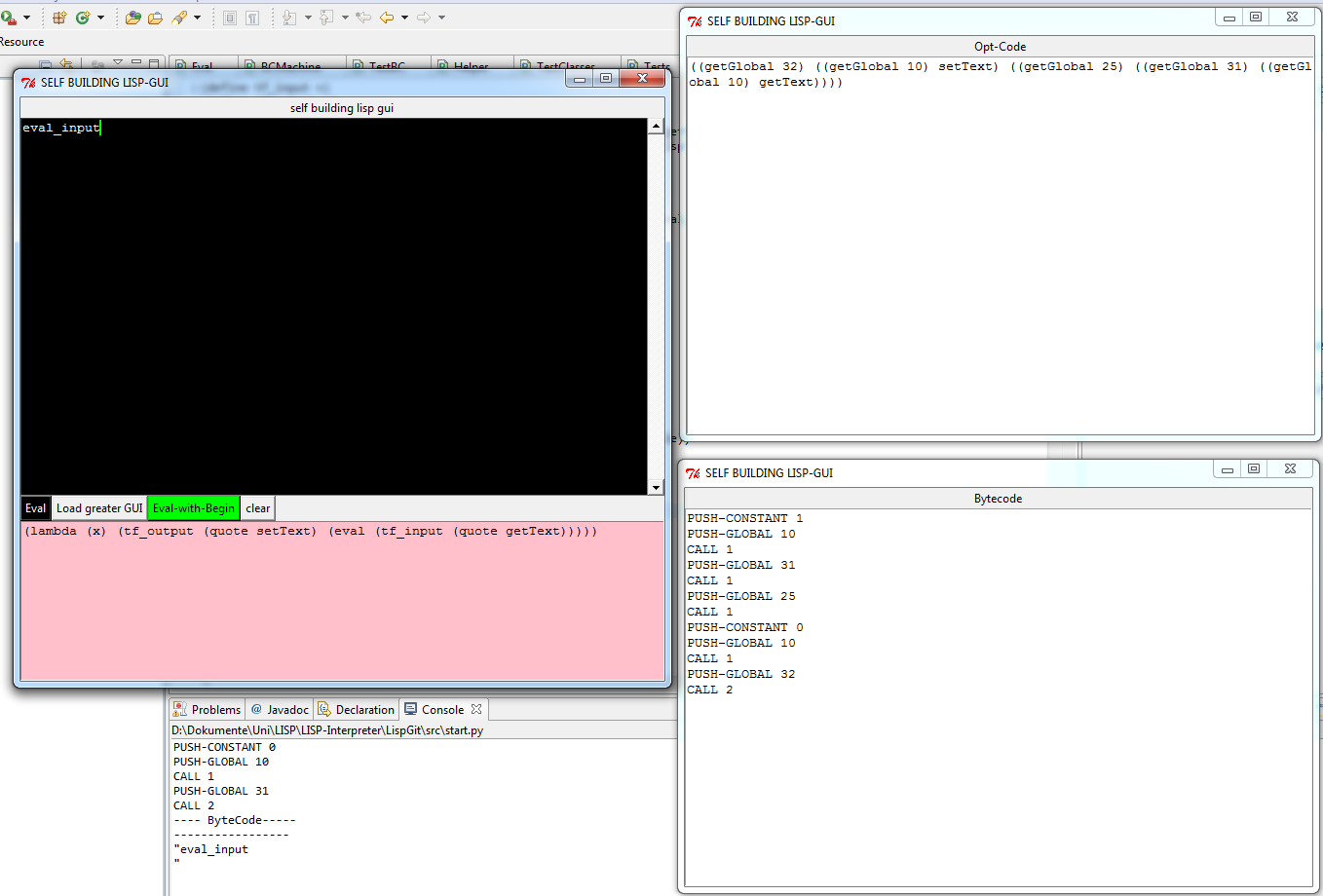Open the Problems view tab
Viewport: 1323px width, 896px height.
[207, 710]
